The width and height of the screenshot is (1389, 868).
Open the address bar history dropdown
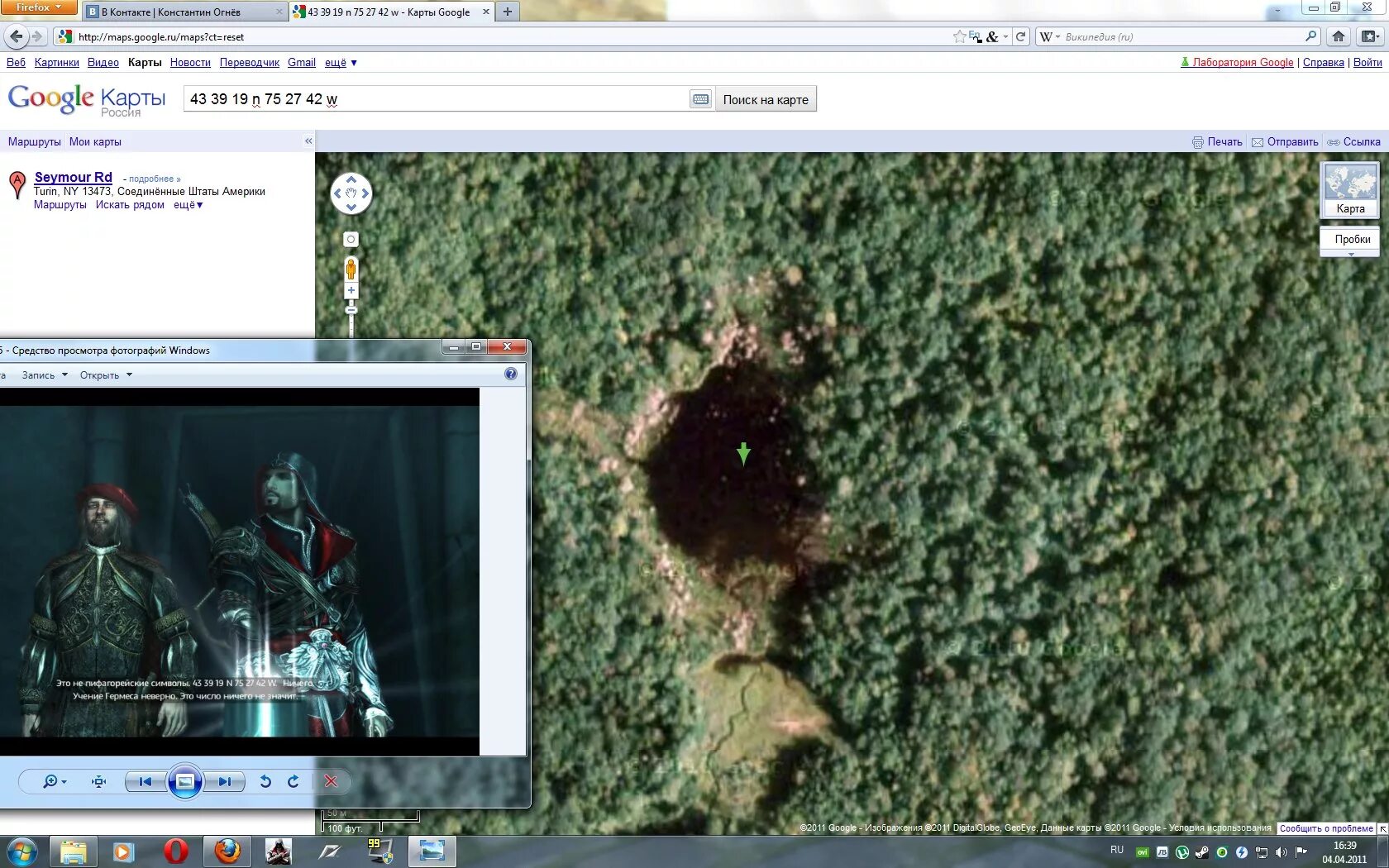click(1005, 36)
